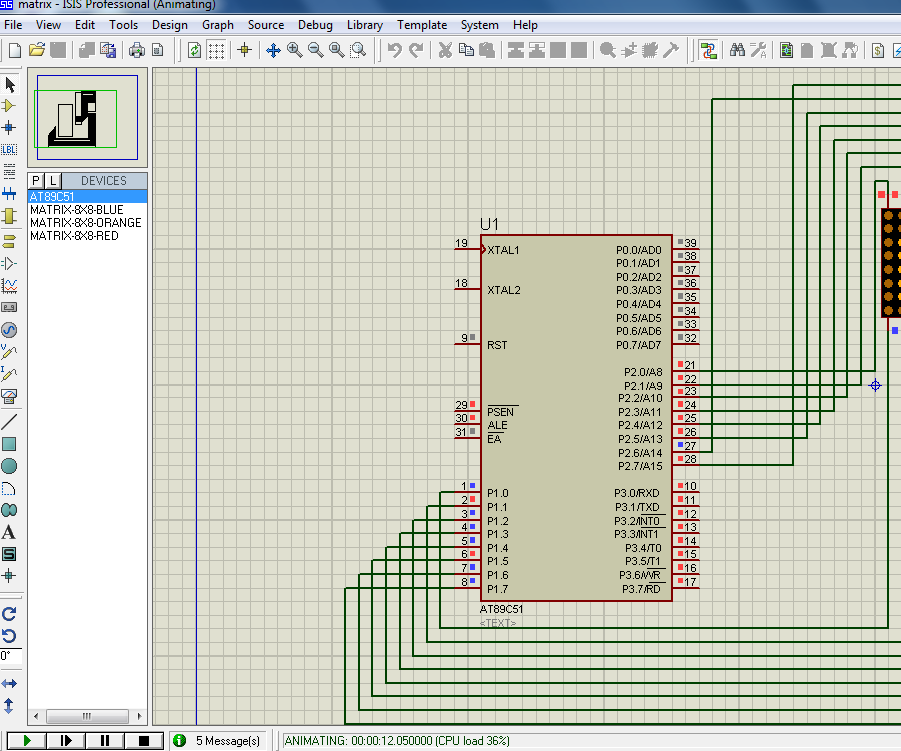Image resolution: width=901 pixels, height=751 pixels.
Task: Click the Zoom to Area icon
Action: tap(358, 51)
